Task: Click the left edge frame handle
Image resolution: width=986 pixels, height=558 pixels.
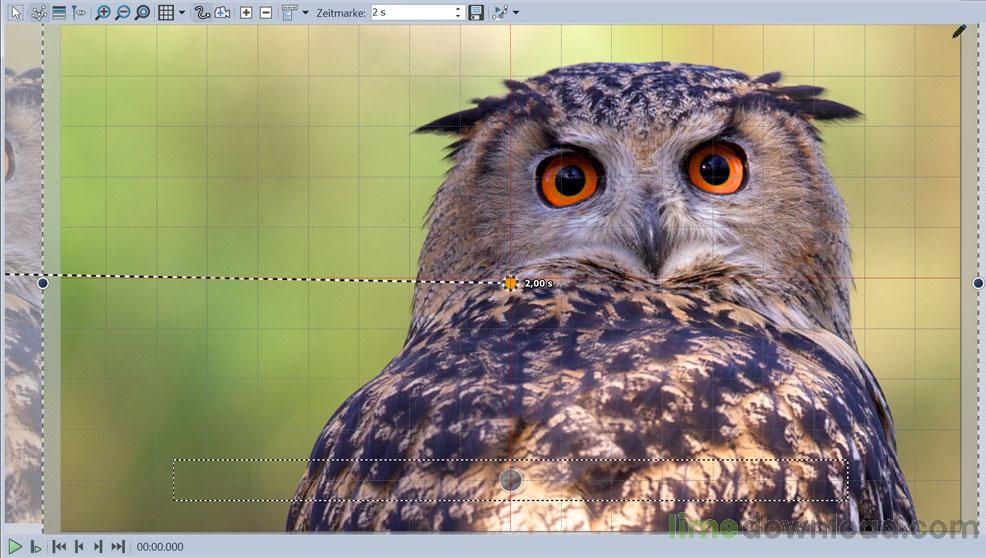Action: tap(43, 283)
